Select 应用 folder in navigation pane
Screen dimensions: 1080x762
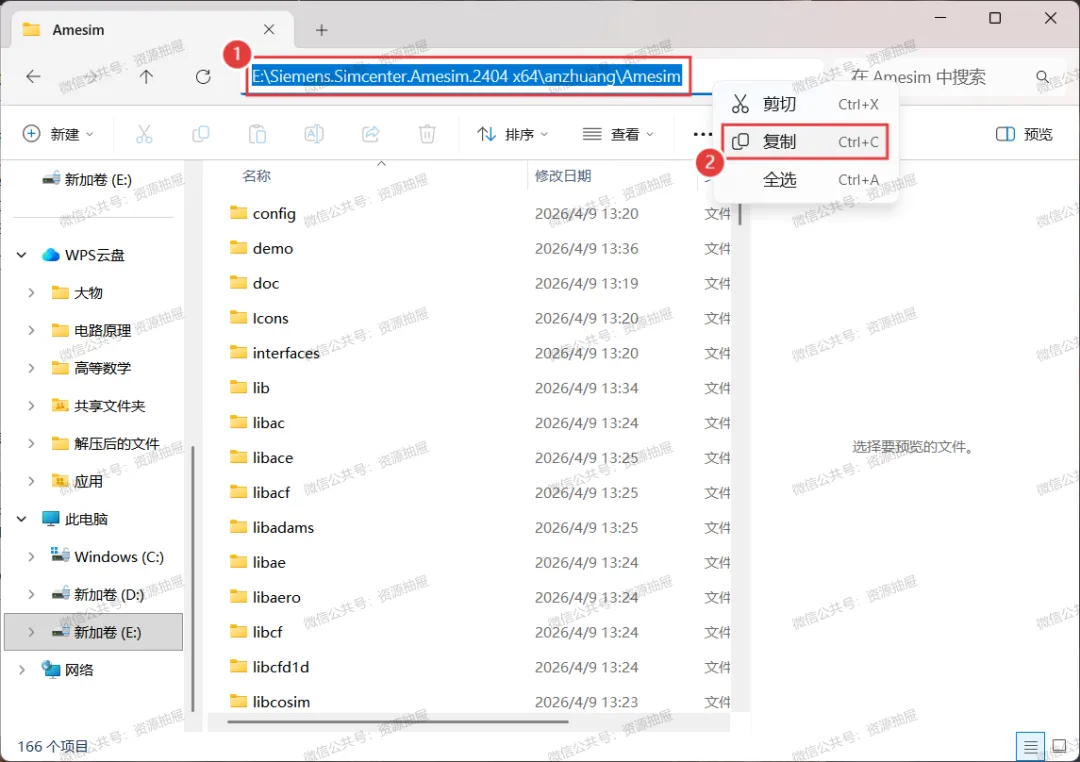tap(77, 482)
